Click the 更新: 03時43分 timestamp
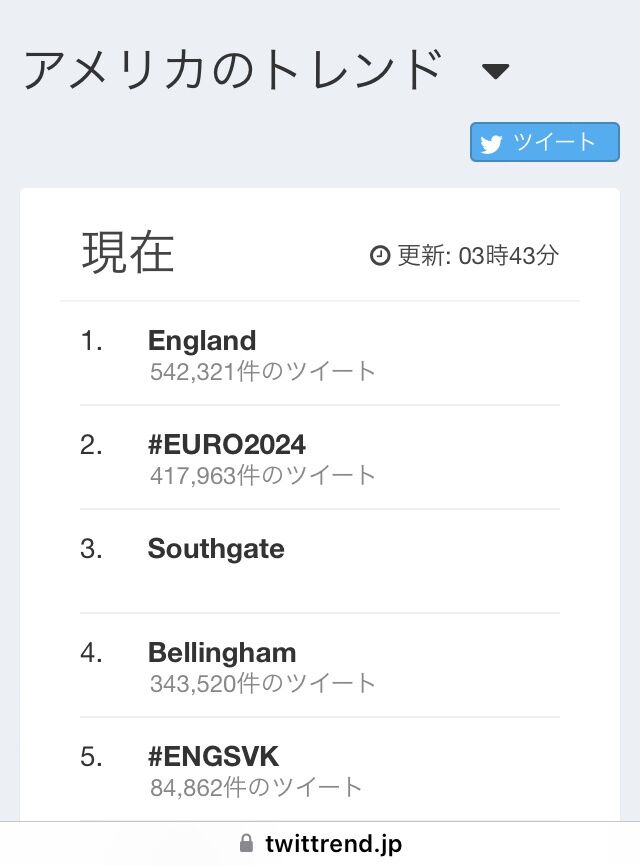The image size is (640, 866). 478,256
